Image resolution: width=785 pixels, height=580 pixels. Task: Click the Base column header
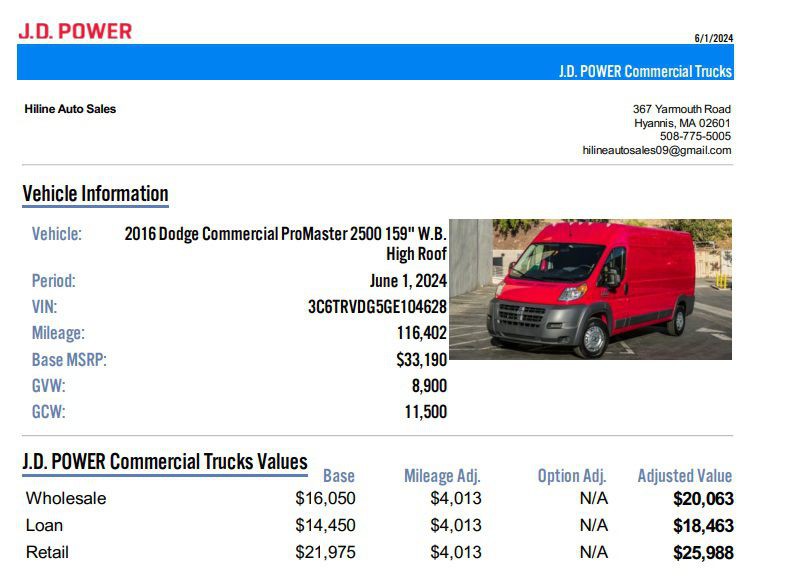[338, 475]
